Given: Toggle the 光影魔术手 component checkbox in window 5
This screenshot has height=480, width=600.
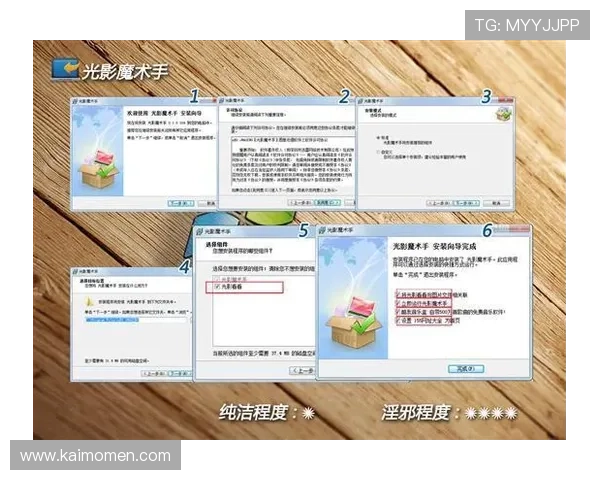Looking at the screenshot, I should [217, 279].
